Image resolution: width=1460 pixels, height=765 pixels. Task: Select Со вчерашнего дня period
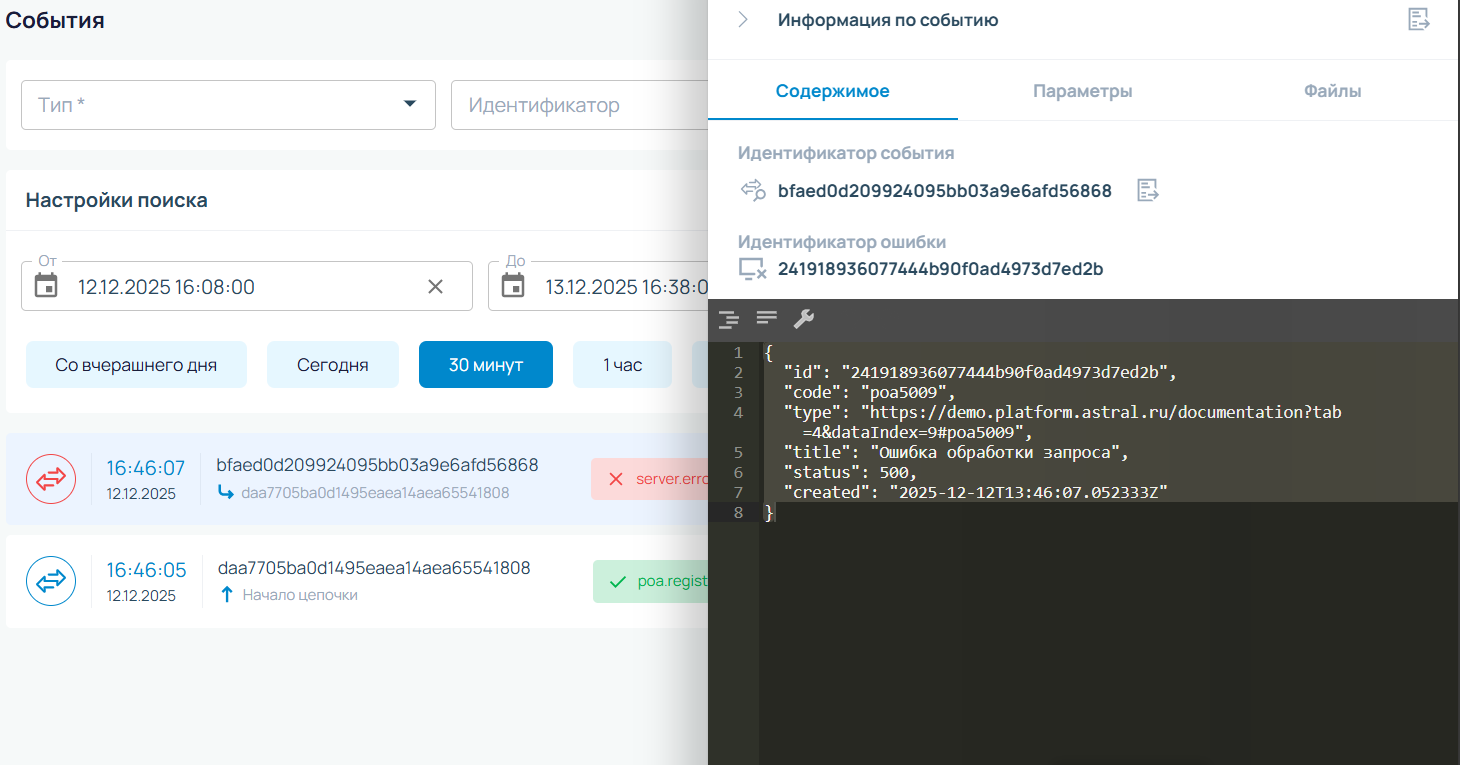point(136,365)
